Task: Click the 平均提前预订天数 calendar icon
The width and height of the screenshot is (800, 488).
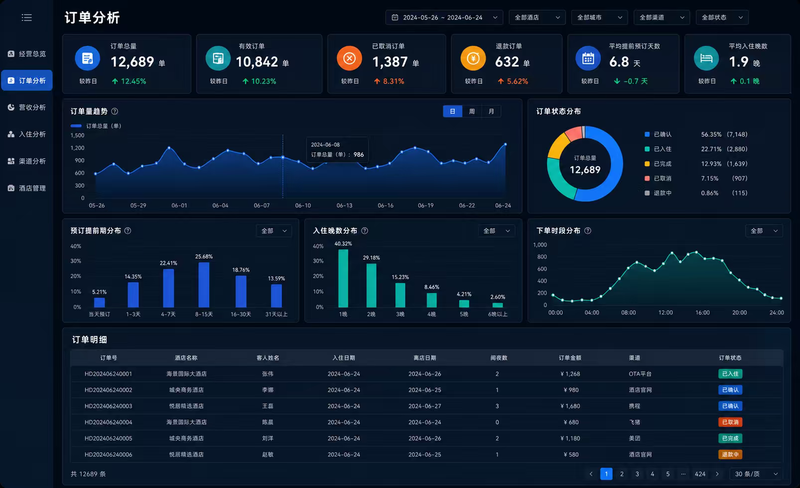Action: pos(588,58)
